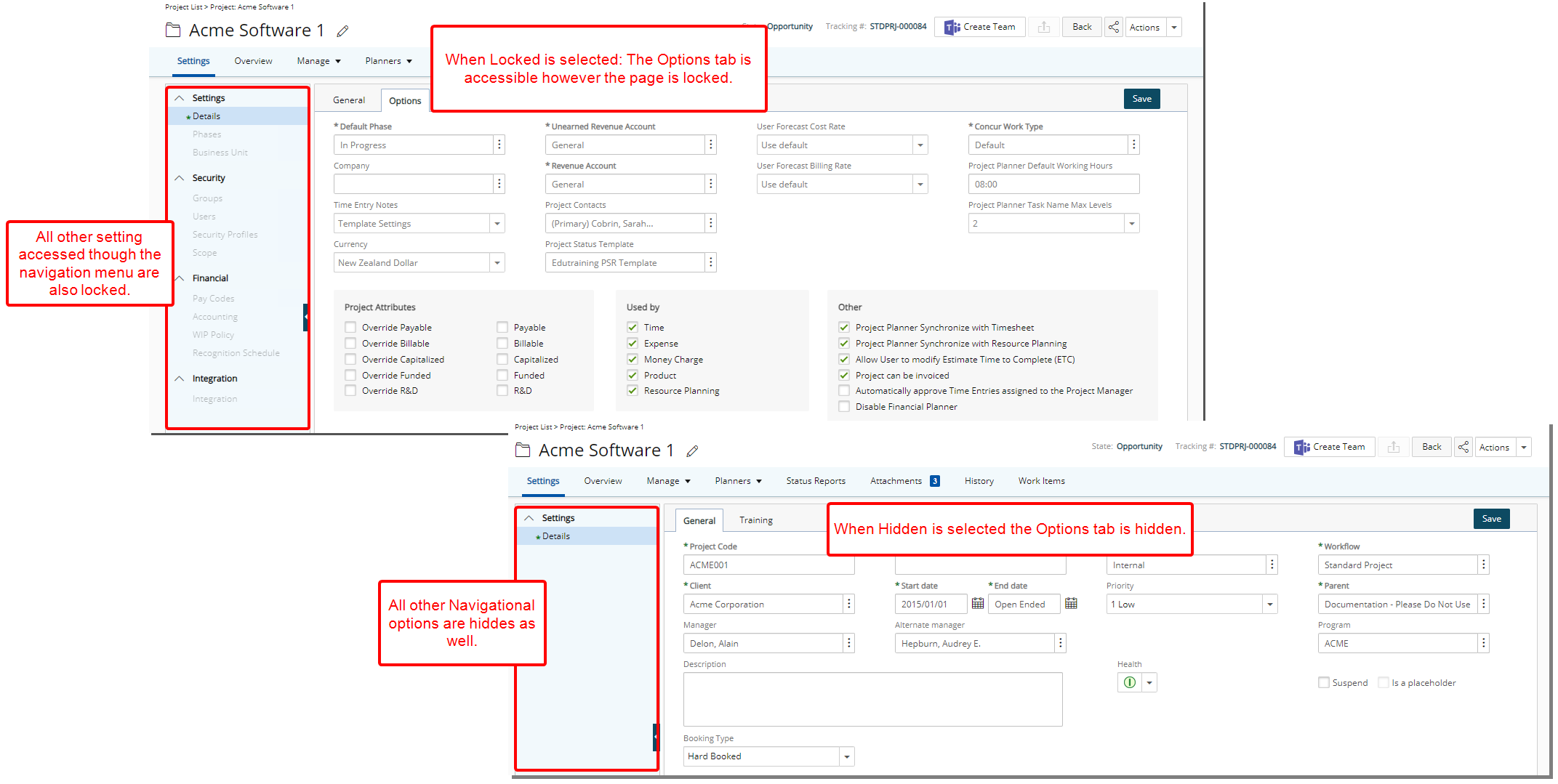The width and height of the screenshot is (1558, 784).
Task: Click the edit pencil icon next to the bottom Acme Software 1 title
Action: (x=693, y=451)
